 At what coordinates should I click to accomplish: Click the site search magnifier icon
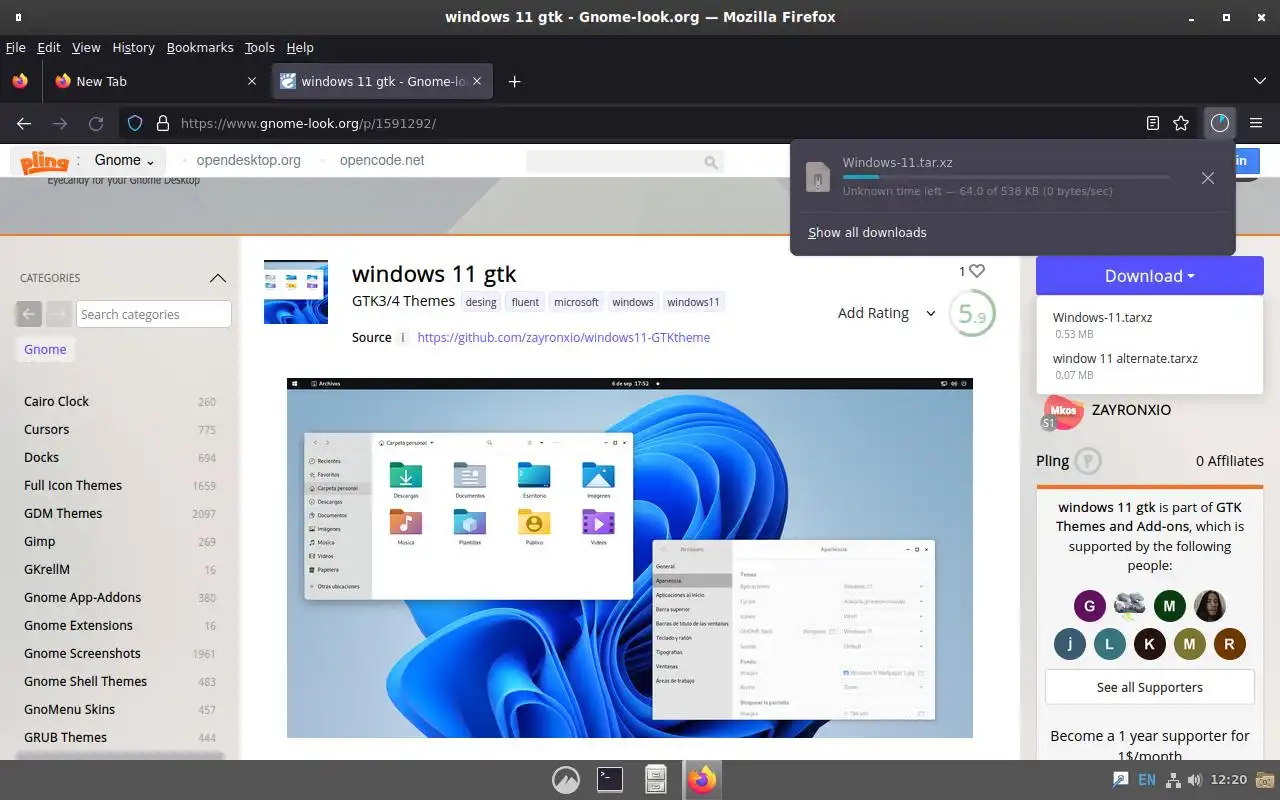[x=711, y=162]
